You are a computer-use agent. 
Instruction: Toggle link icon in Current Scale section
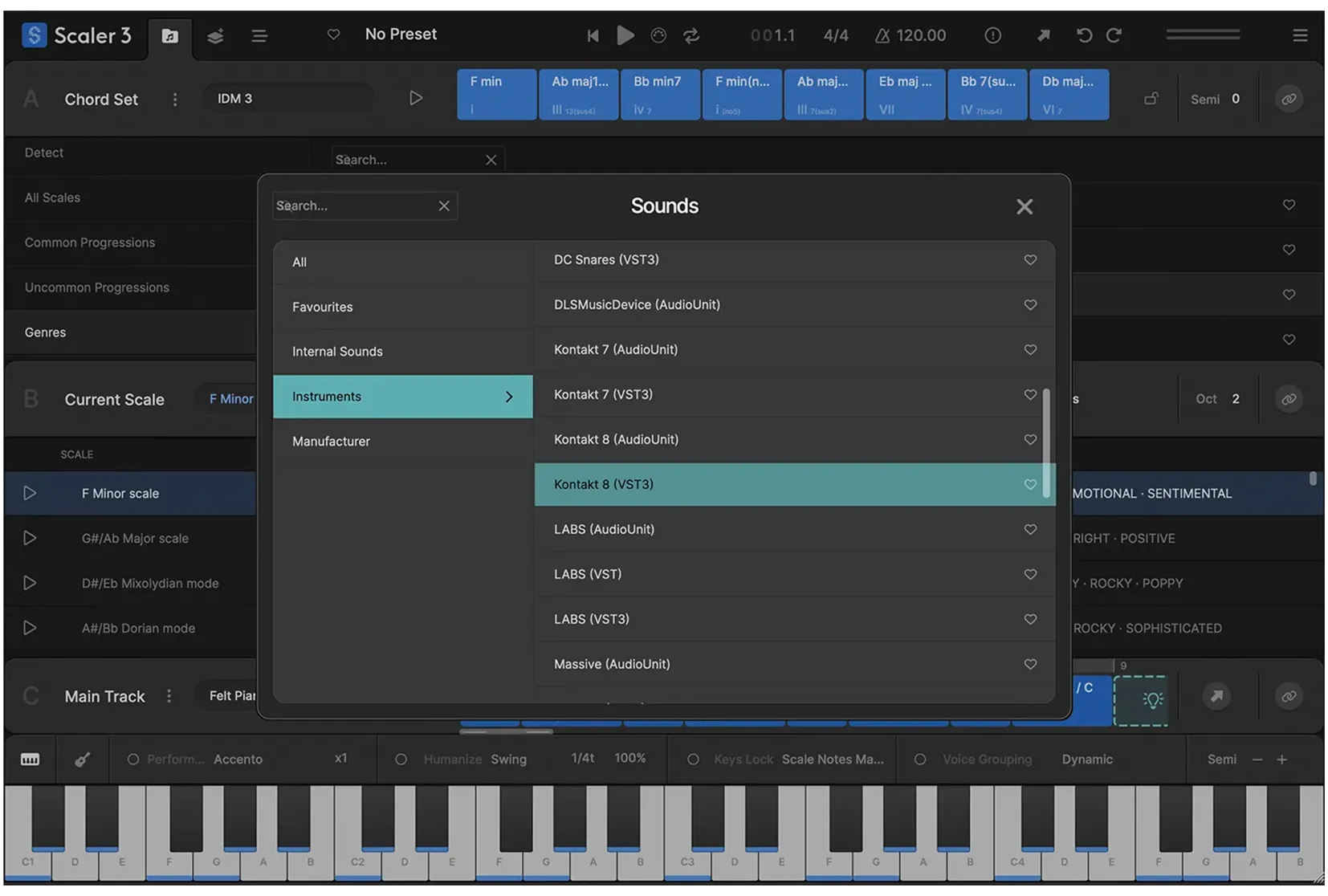click(x=1289, y=399)
